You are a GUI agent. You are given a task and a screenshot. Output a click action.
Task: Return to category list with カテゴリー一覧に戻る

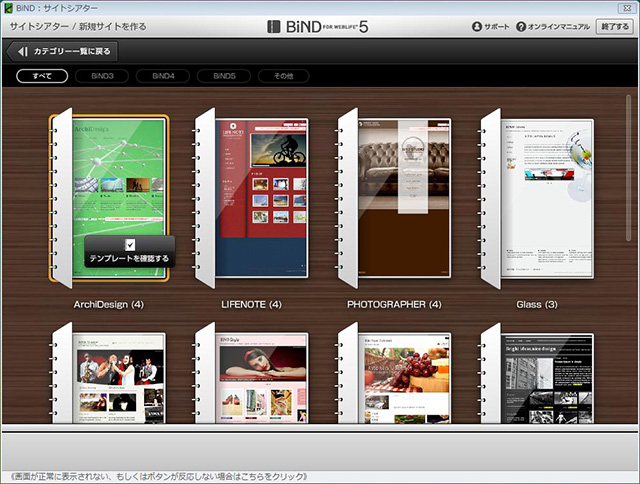point(71,51)
